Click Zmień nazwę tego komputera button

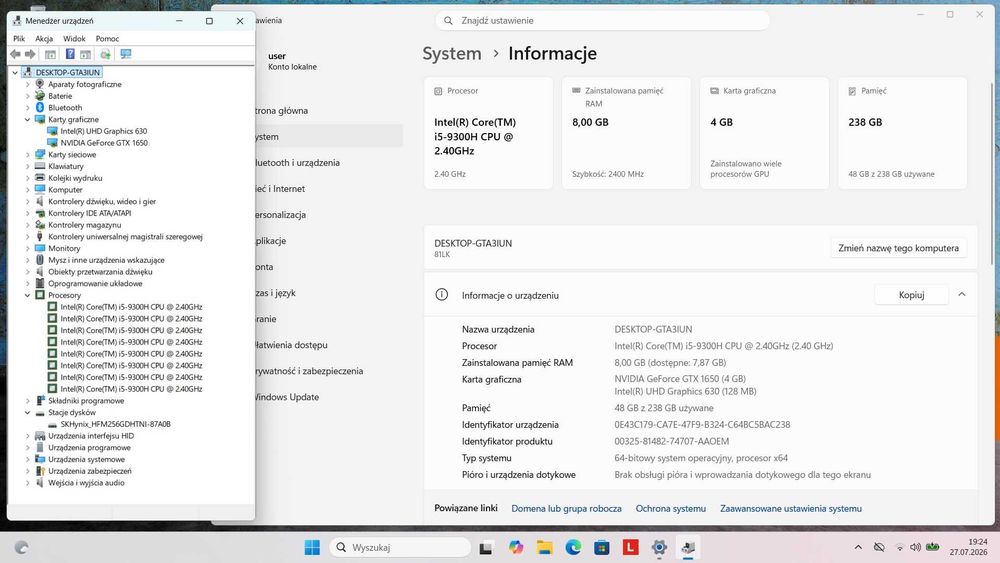click(898, 248)
